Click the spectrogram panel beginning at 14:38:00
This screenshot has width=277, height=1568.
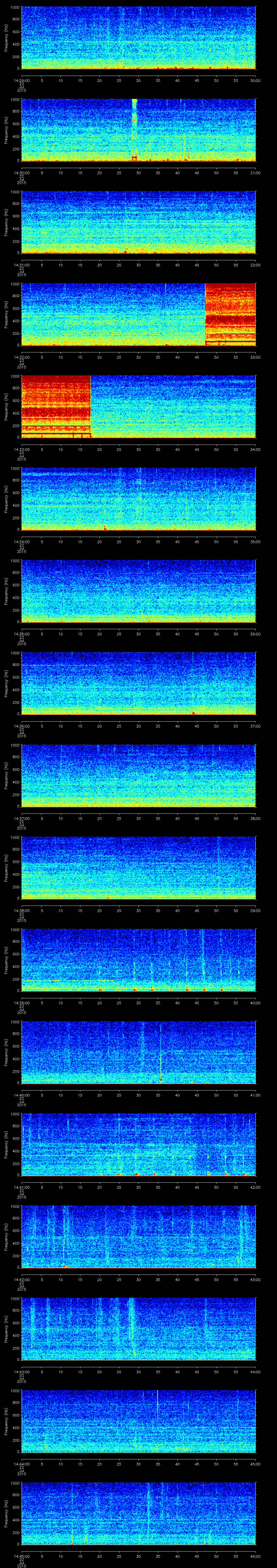tap(138, 868)
